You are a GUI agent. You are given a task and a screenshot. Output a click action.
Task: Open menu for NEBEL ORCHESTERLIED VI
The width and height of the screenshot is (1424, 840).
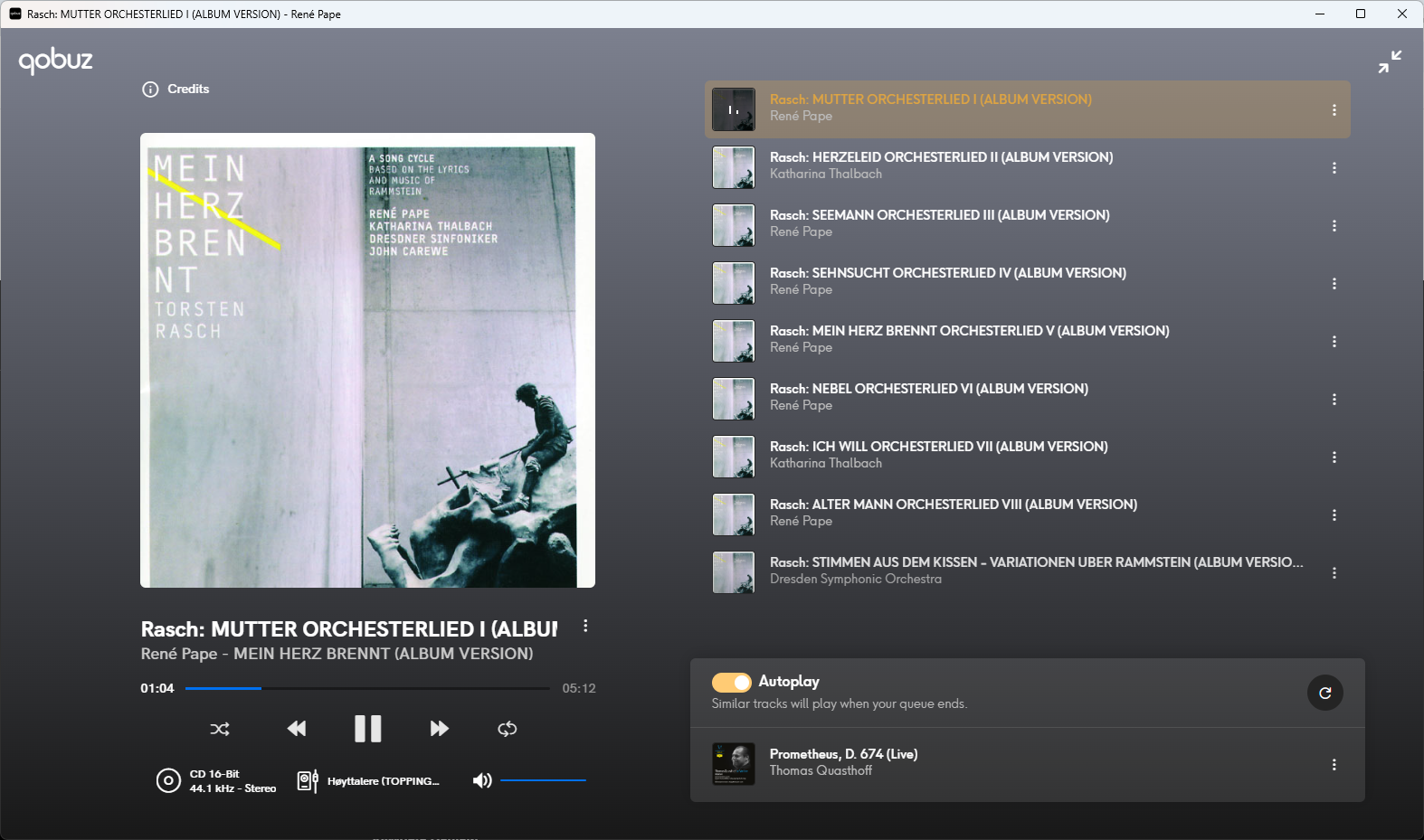coord(1334,400)
